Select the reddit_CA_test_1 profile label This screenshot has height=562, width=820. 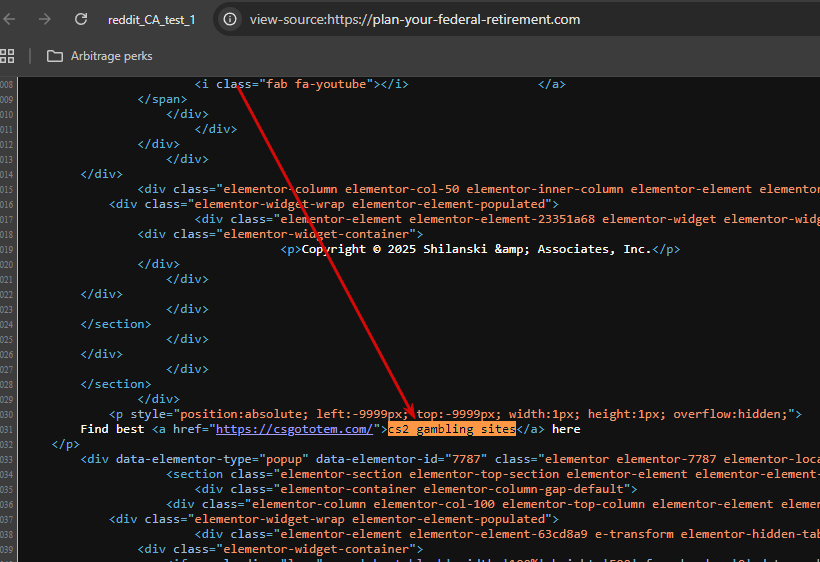coord(152,20)
